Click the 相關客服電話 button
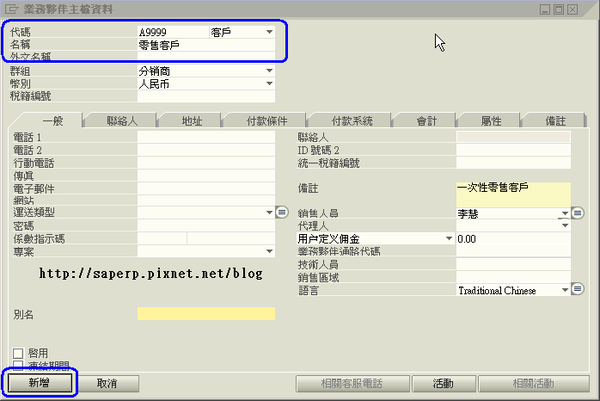 pos(352,383)
